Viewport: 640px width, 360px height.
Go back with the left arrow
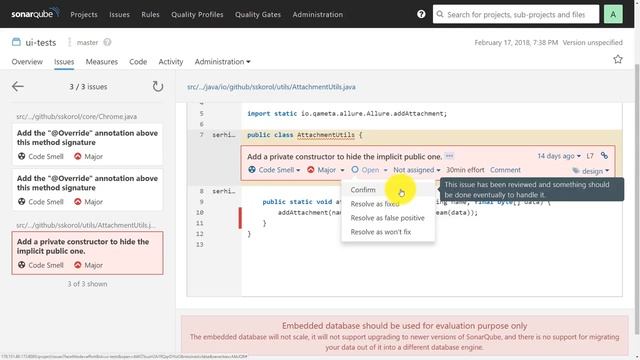click(x=18, y=86)
